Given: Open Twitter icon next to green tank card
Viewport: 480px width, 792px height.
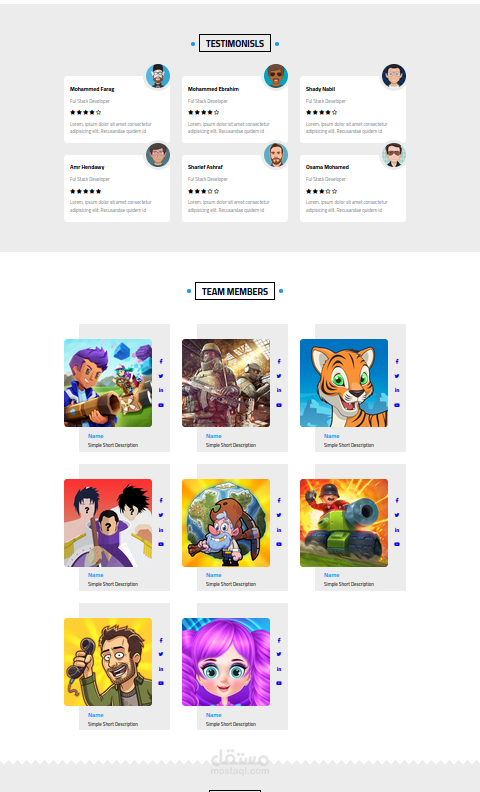Looking at the screenshot, I should [x=397, y=515].
